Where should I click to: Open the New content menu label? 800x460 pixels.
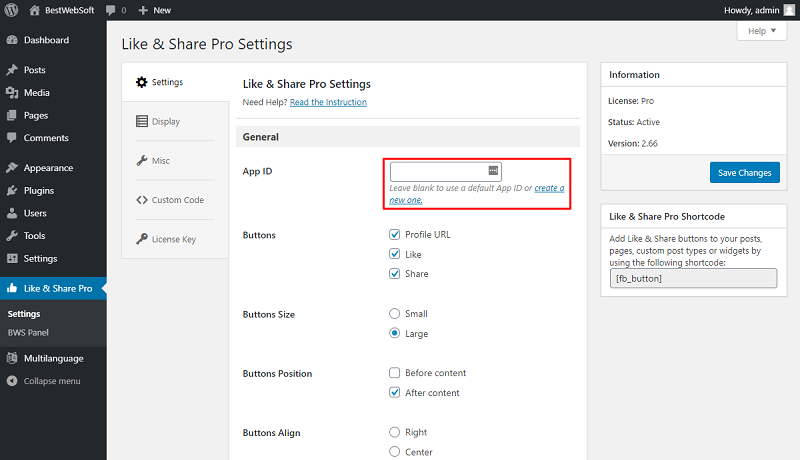pos(162,10)
